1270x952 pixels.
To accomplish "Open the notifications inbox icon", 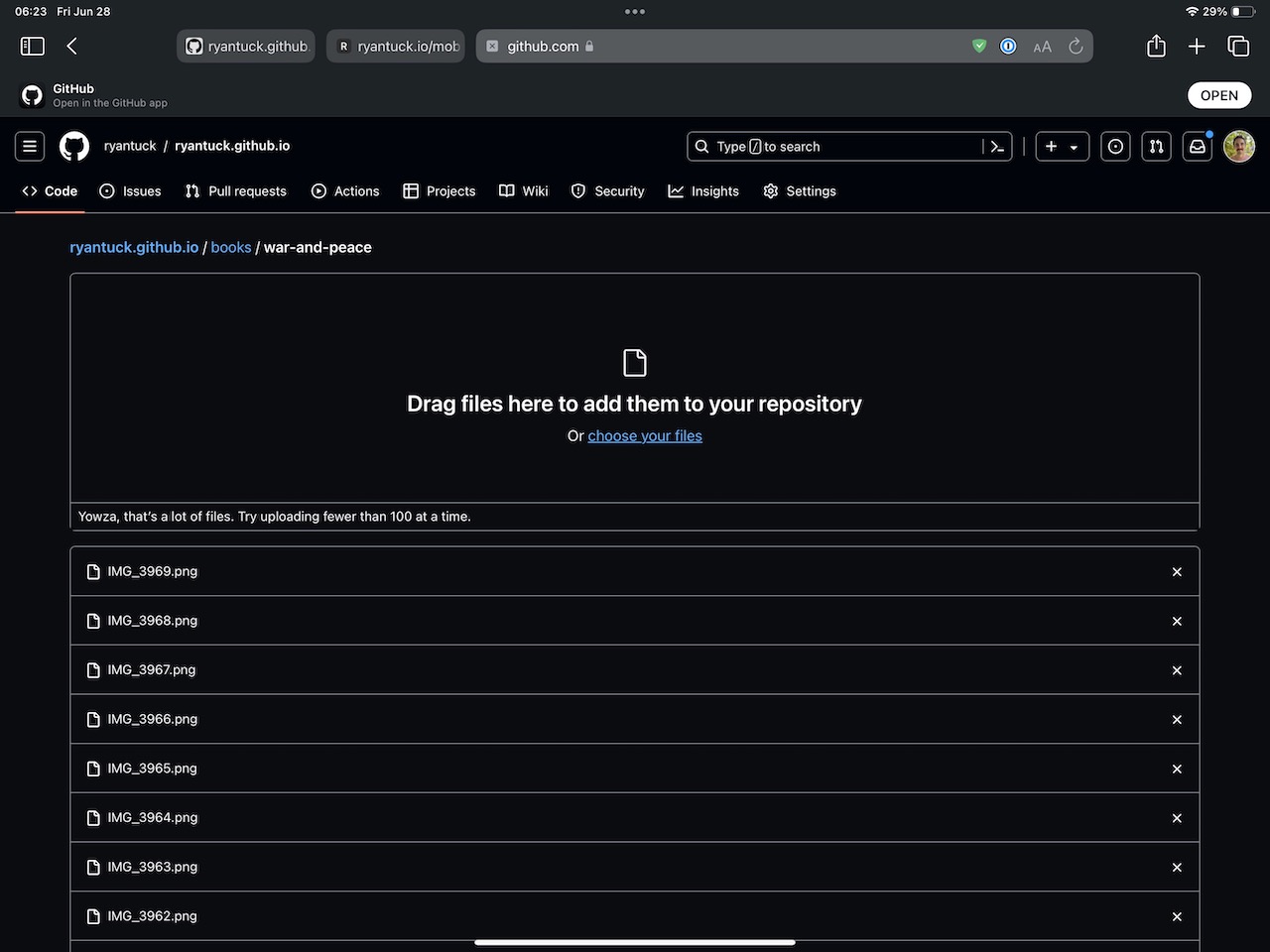I will coord(1198,147).
